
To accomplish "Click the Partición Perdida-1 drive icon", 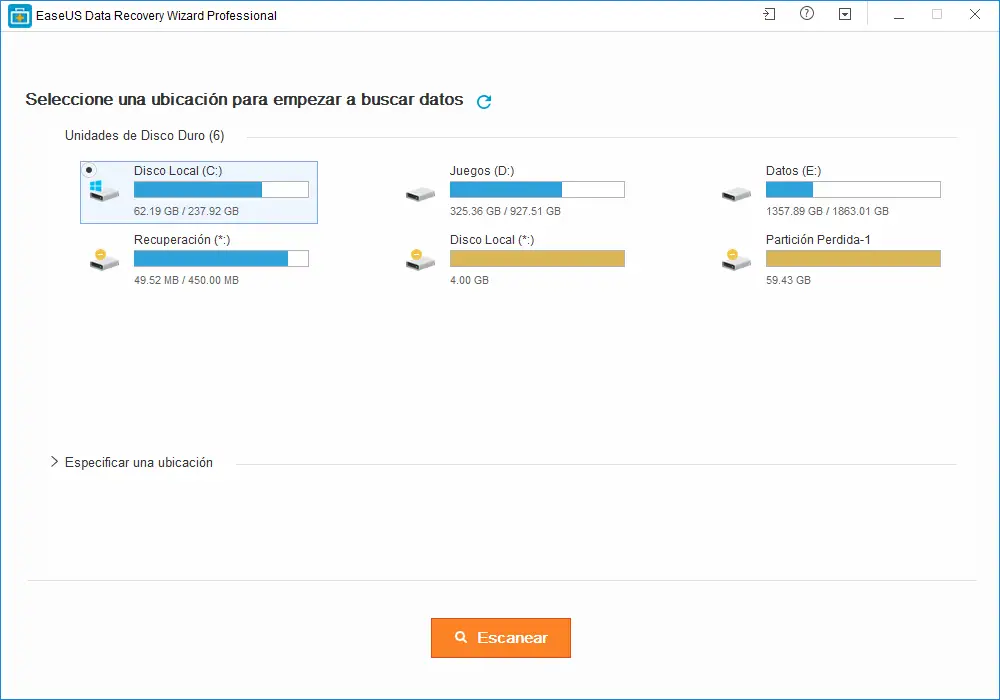I will tap(736, 260).
